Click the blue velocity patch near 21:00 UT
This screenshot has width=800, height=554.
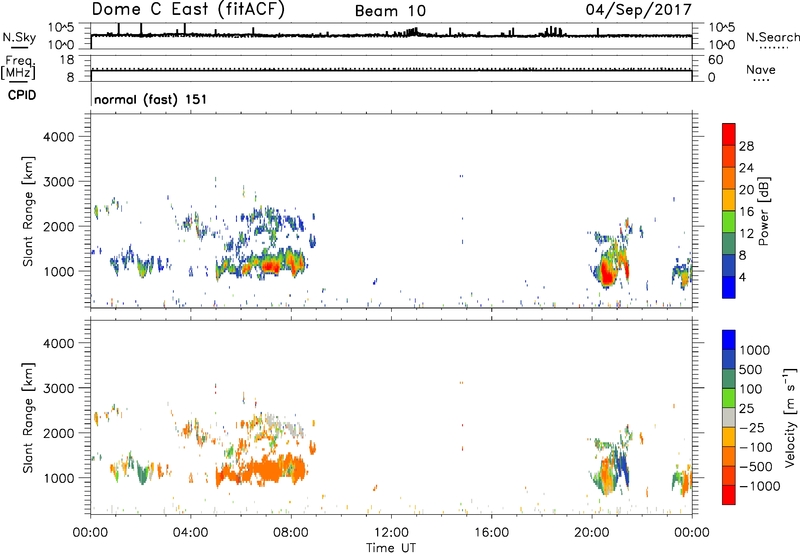point(622,464)
